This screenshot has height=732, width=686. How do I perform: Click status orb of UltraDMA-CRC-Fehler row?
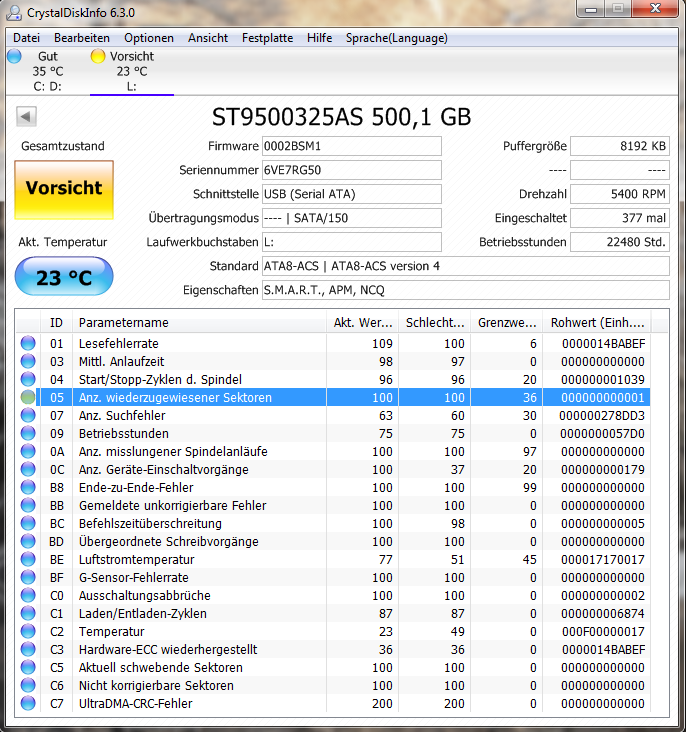click(x=28, y=703)
